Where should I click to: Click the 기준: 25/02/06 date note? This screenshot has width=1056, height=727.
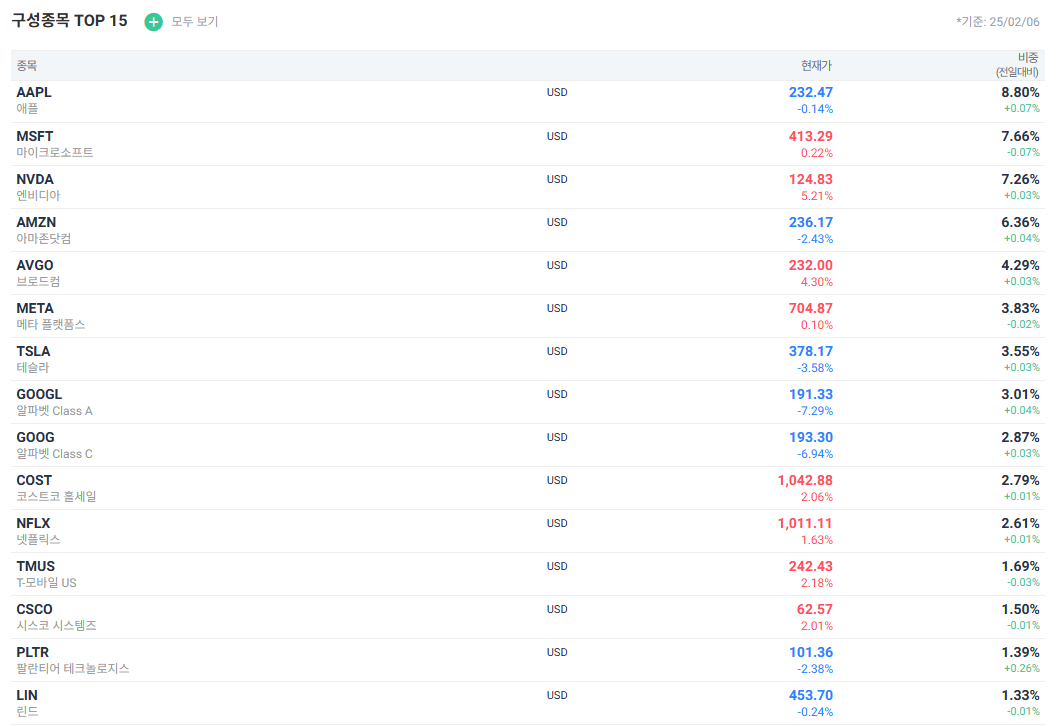pyautogui.click(x=997, y=22)
